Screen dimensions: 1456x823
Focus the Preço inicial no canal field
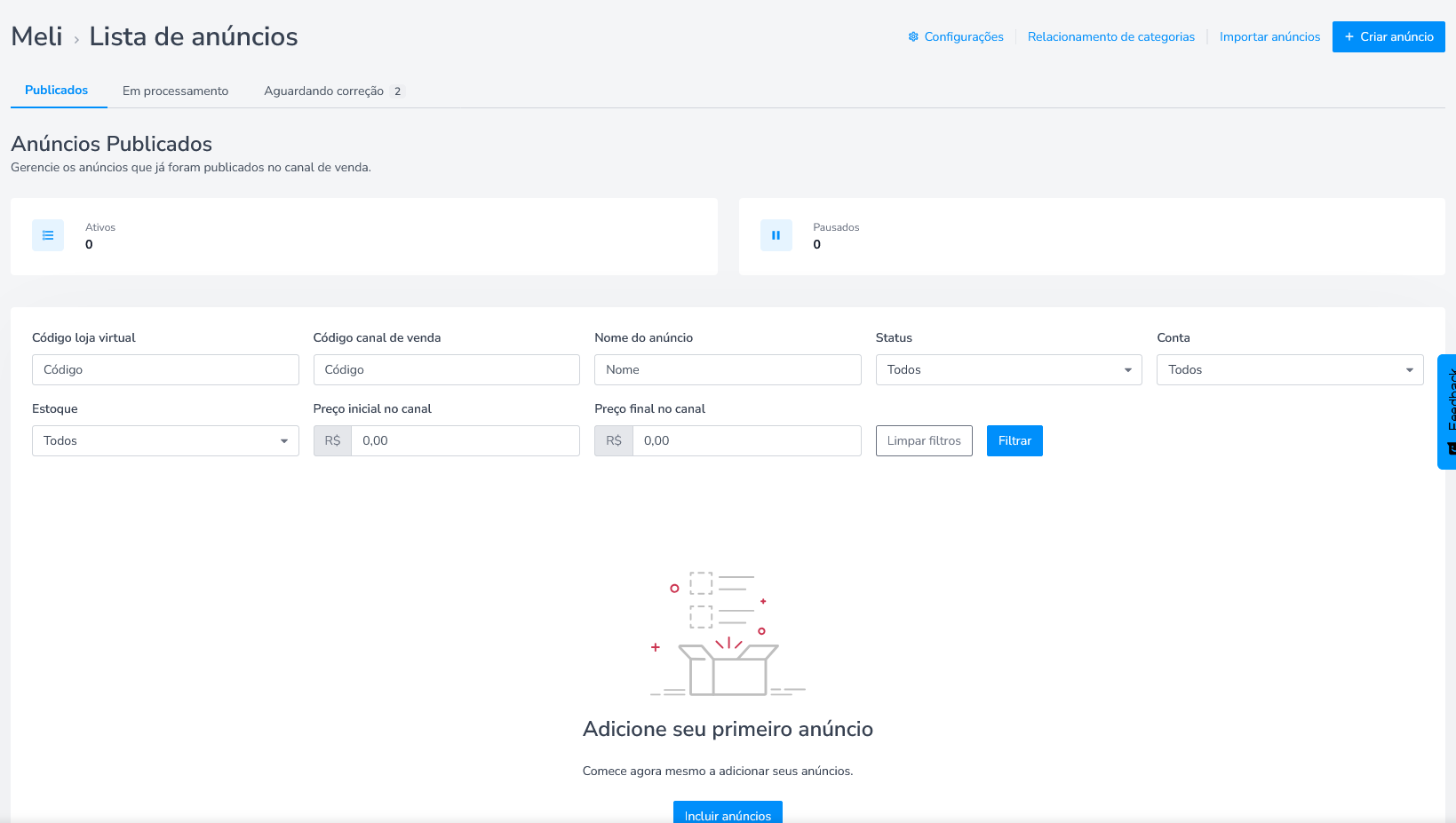click(x=465, y=440)
